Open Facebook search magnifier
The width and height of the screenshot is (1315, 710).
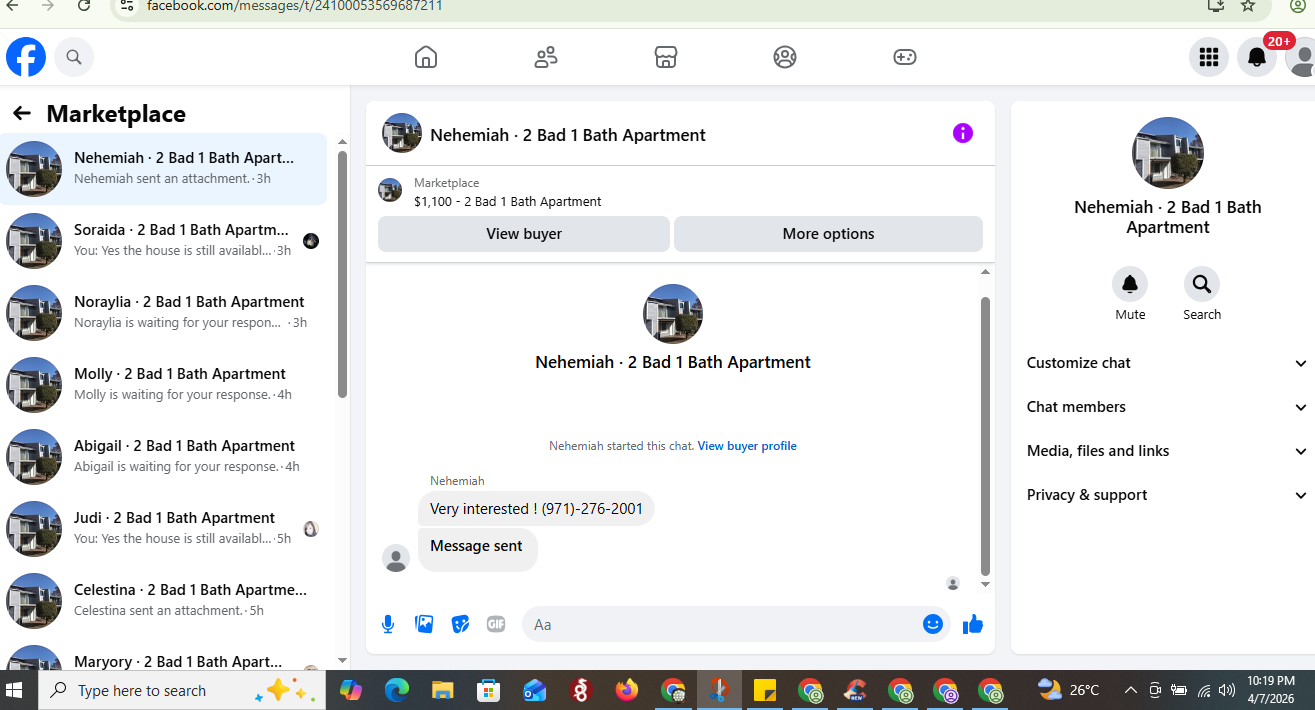click(74, 57)
